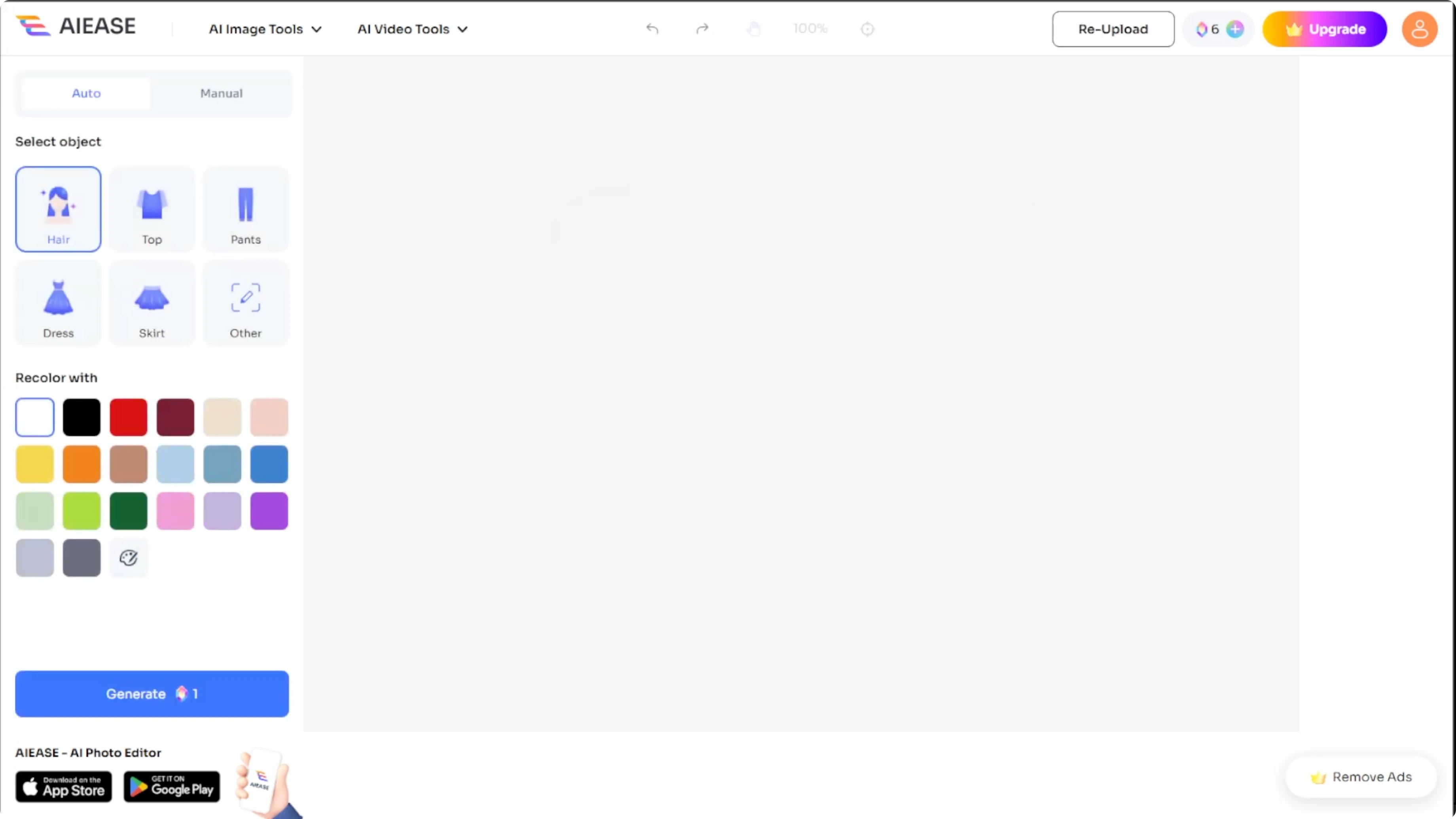Choose the dark green color swatch

[128, 511]
